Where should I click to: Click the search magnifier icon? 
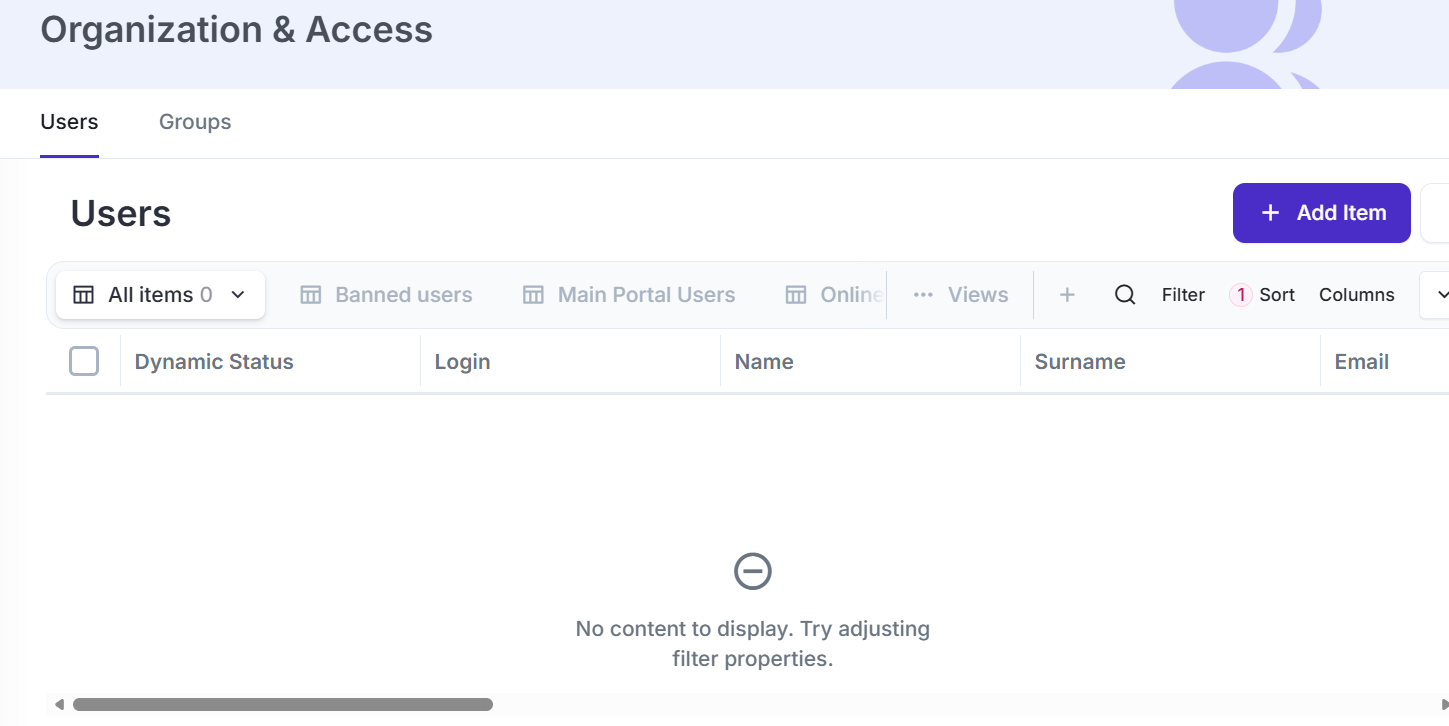1125,295
